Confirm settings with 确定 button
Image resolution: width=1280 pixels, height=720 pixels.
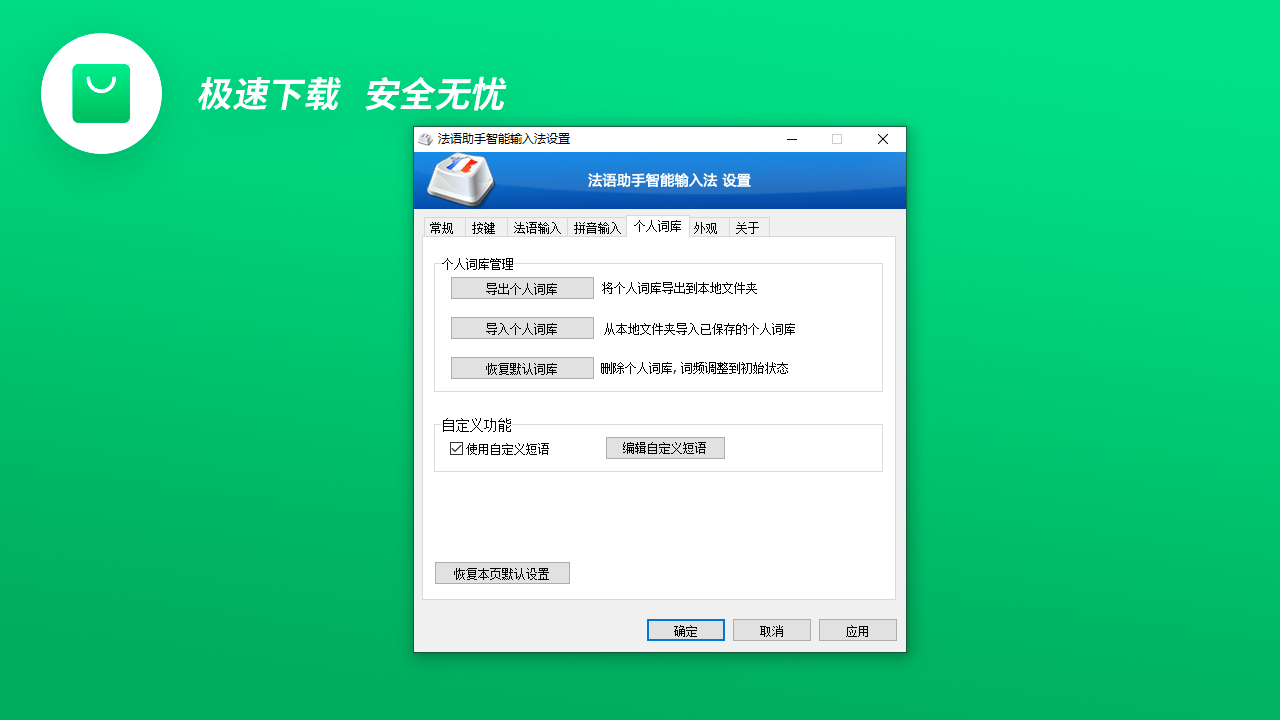pyautogui.click(x=685, y=629)
